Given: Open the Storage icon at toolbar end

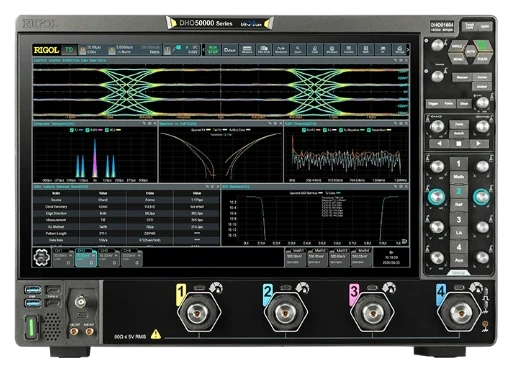Looking at the screenshot, I should [399, 50].
